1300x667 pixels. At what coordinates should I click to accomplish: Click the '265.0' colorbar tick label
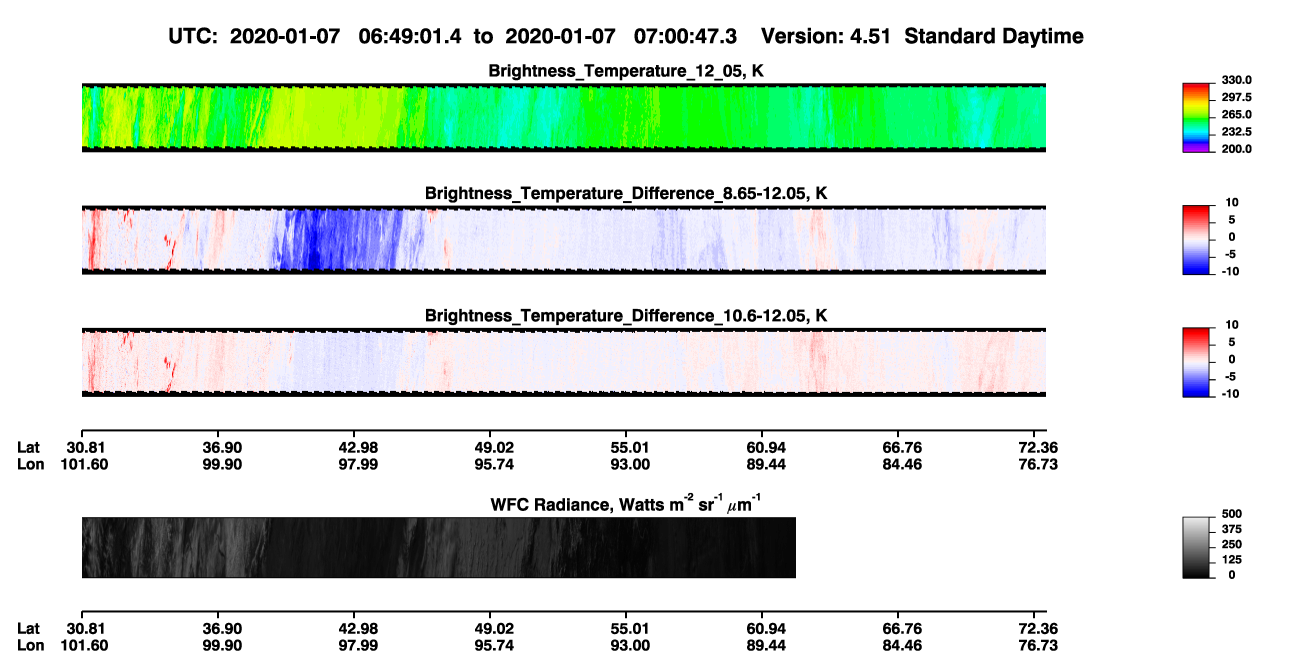click(x=1237, y=115)
